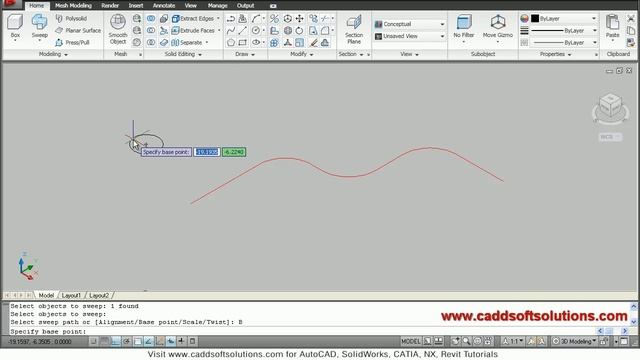Click the WCS label under ViewCube
Image resolution: width=640 pixels, height=360 pixels.
tap(610, 137)
